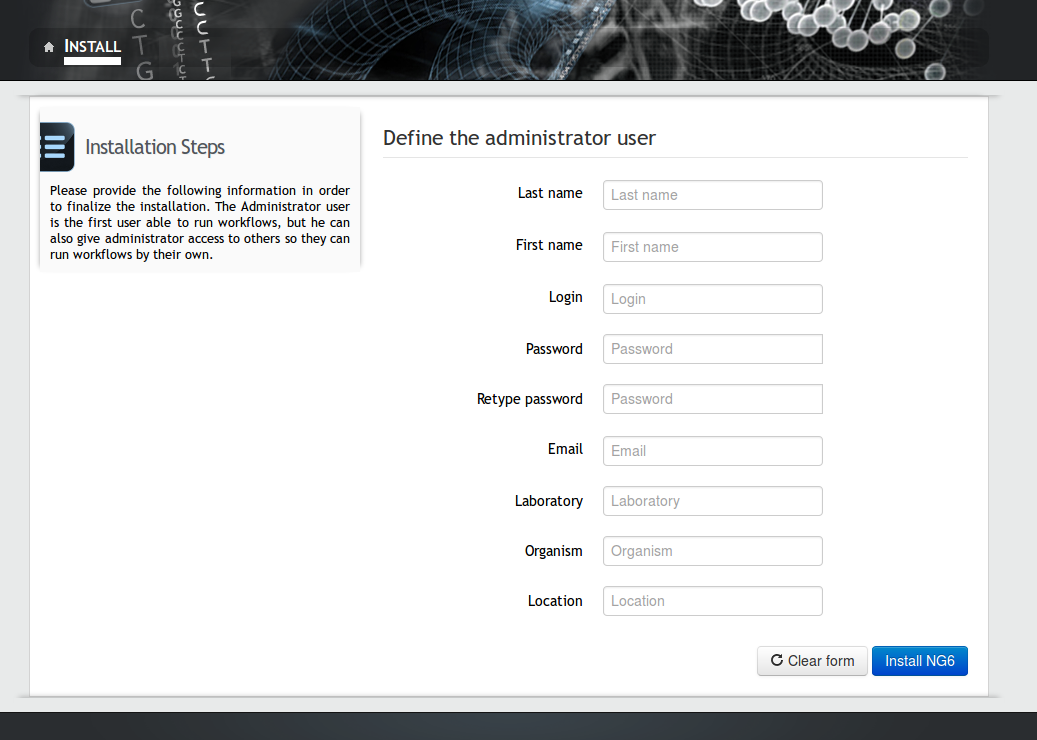Focus the first Password input box
This screenshot has height=740, width=1037.
[x=712, y=349]
